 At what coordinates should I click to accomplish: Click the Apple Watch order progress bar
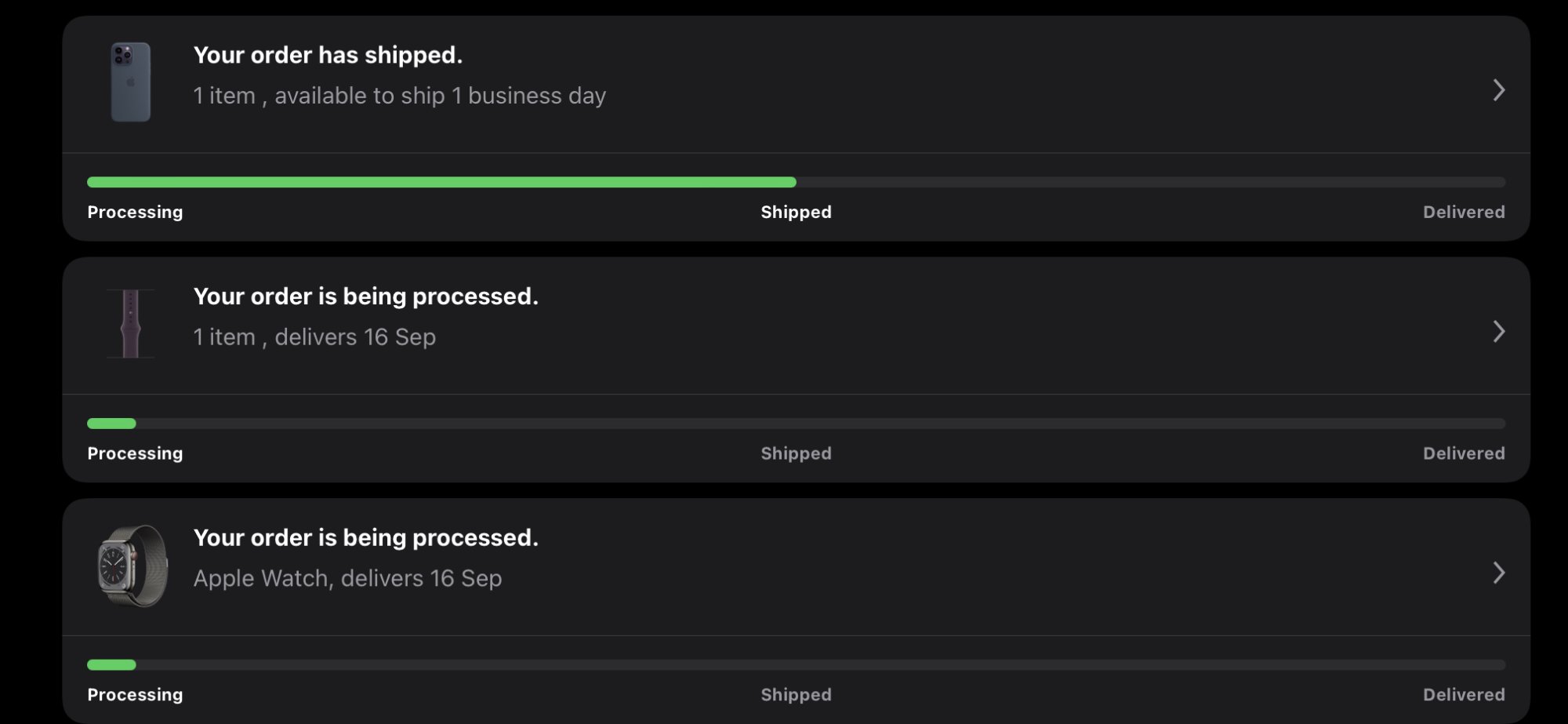click(796, 664)
